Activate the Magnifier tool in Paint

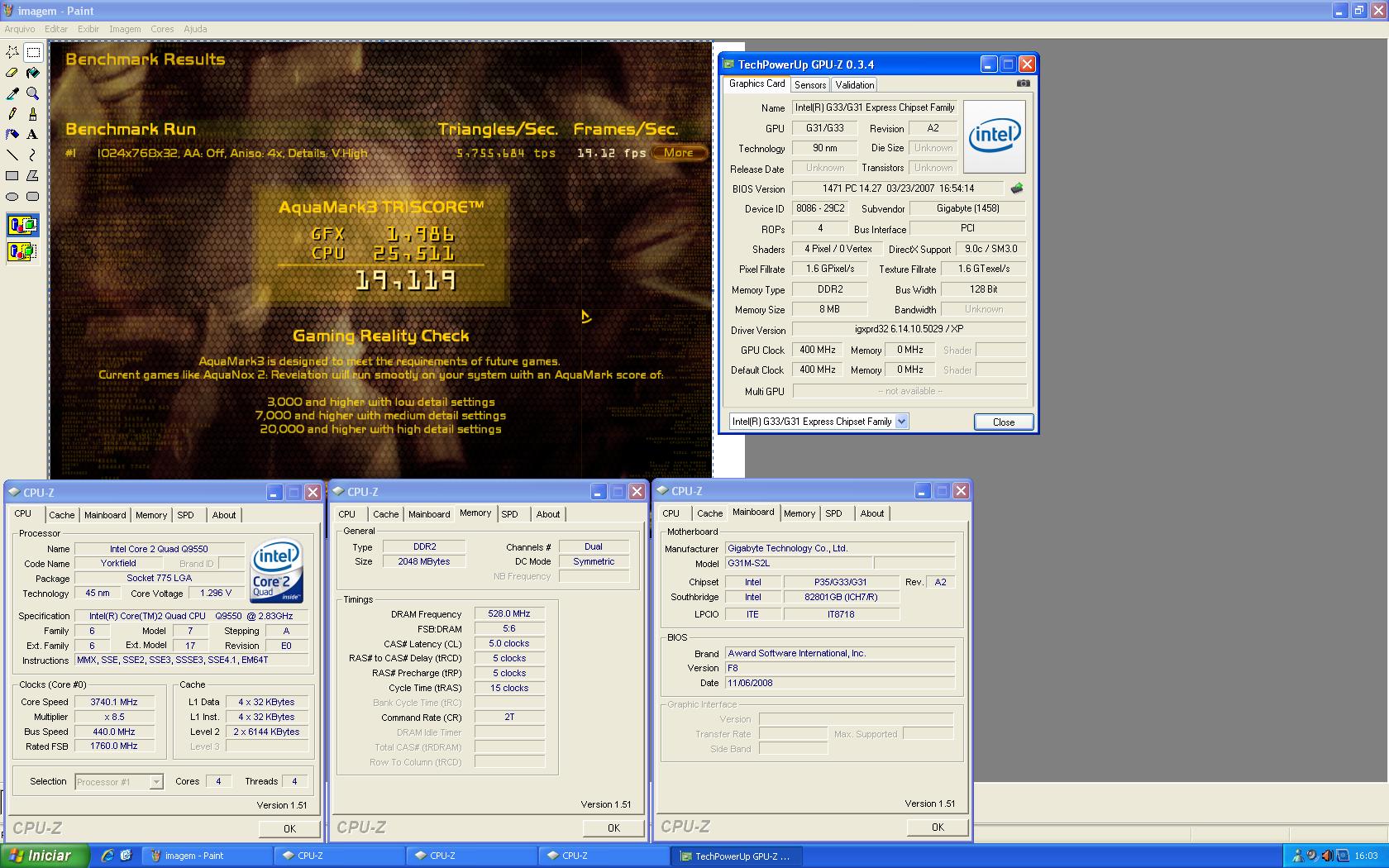[x=33, y=93]
